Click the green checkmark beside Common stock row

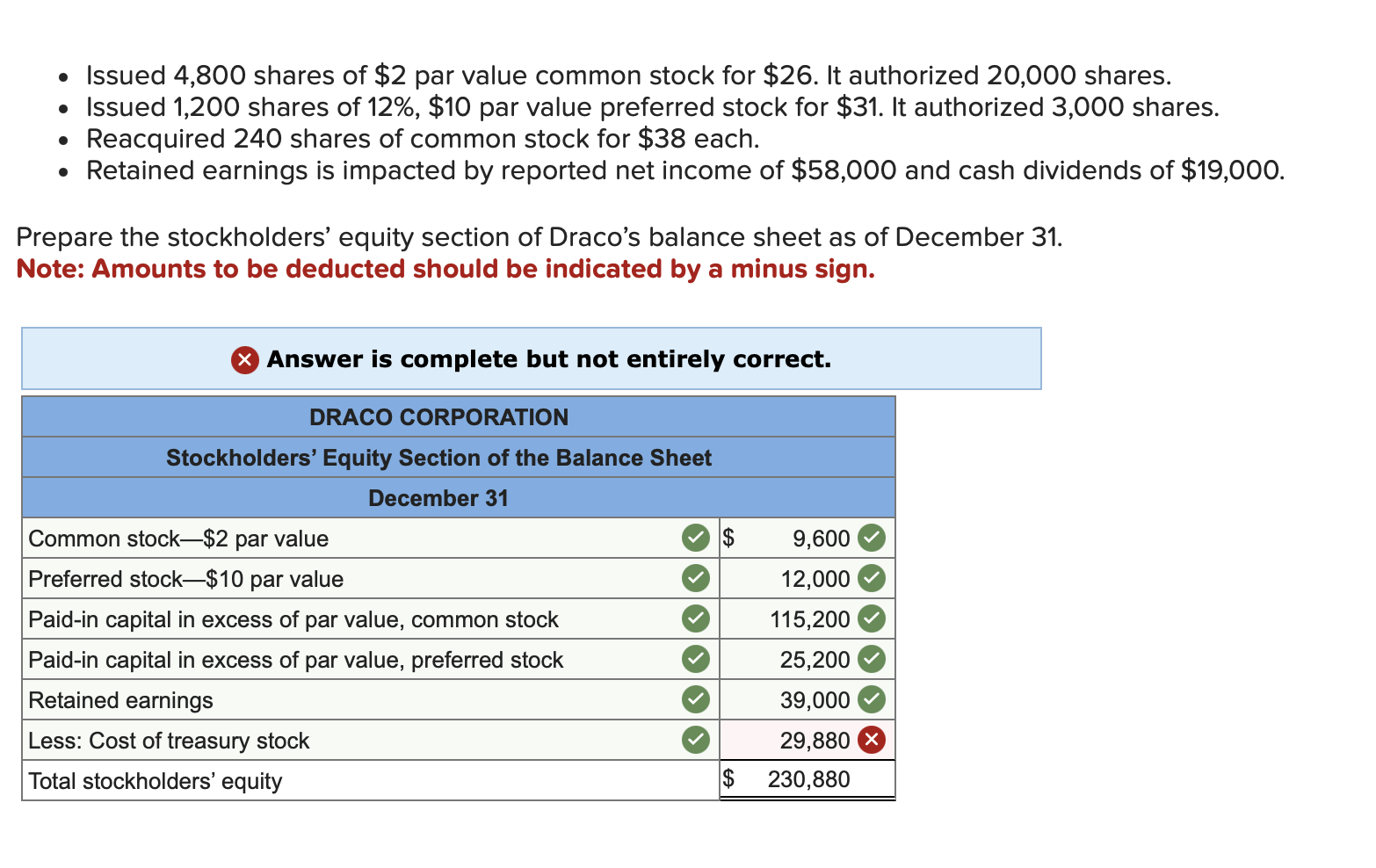pyautogui.click(x=694, y=538)
